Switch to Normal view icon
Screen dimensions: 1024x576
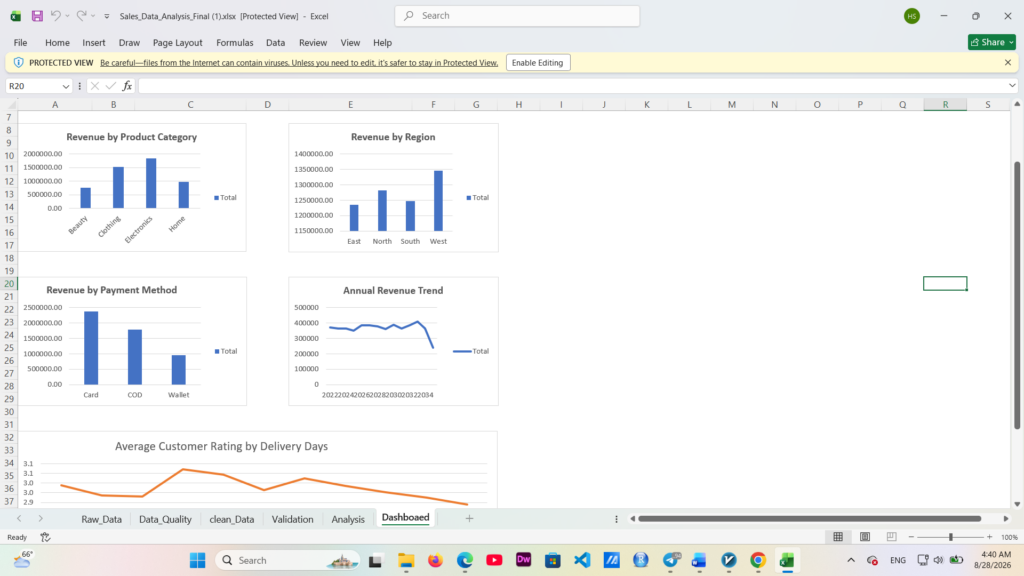pyautogui.click(x=838, y=537)
